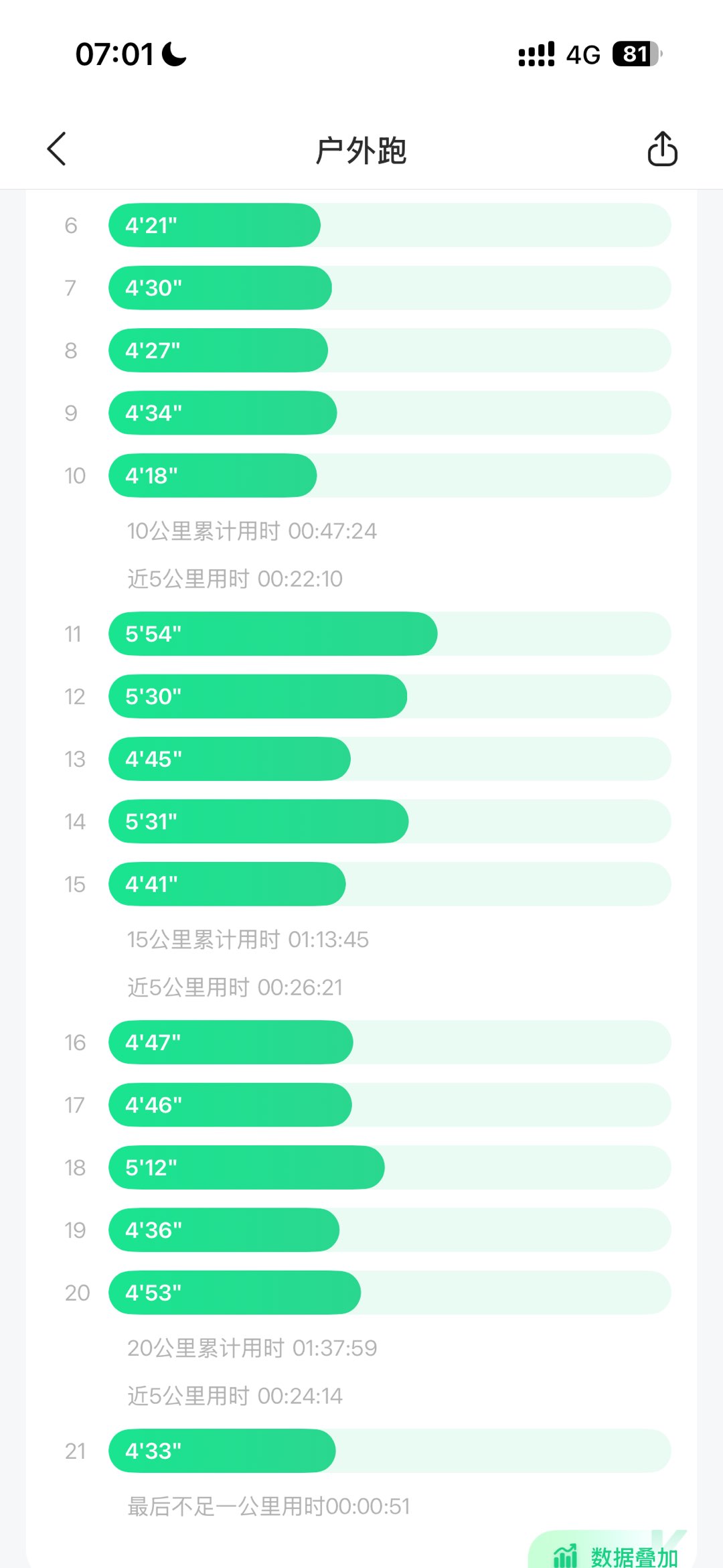Tap the 户外跑 page title
723x1568 pixels.
361,150
